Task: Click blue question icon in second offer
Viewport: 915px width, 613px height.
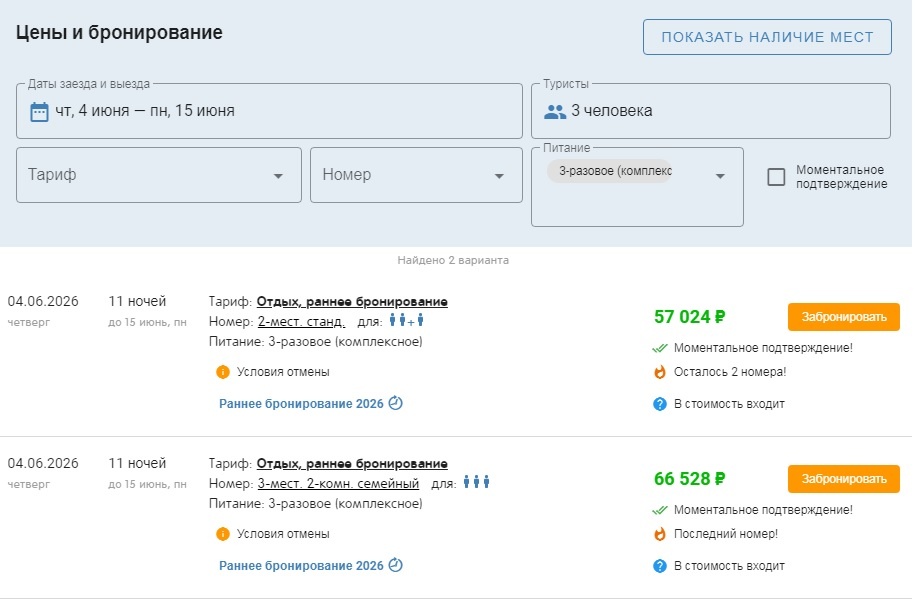Action: 660,566
